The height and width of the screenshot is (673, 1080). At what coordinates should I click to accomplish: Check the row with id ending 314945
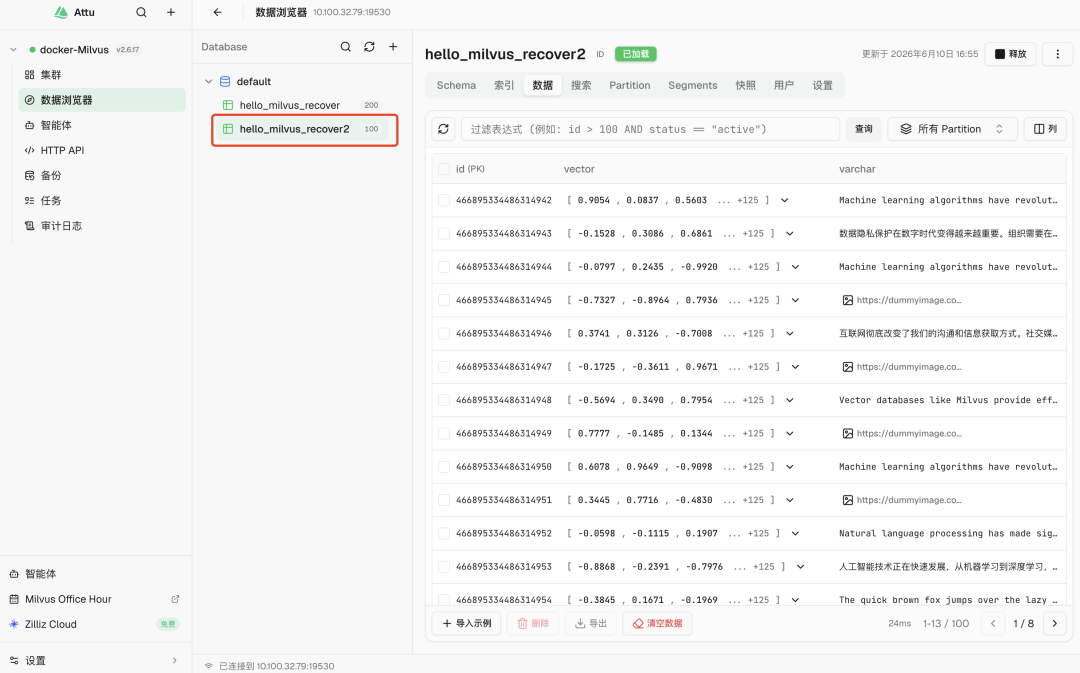444,300
